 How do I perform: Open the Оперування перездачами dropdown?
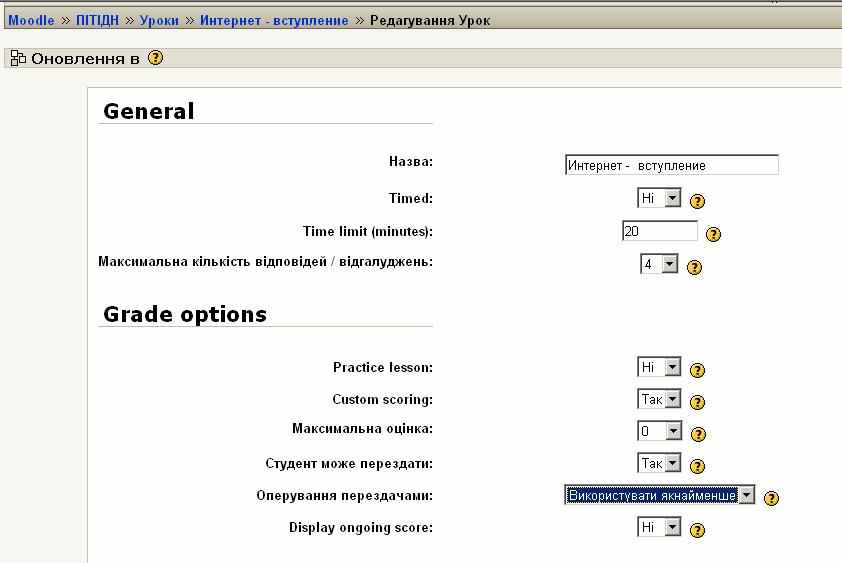(659, 495)
